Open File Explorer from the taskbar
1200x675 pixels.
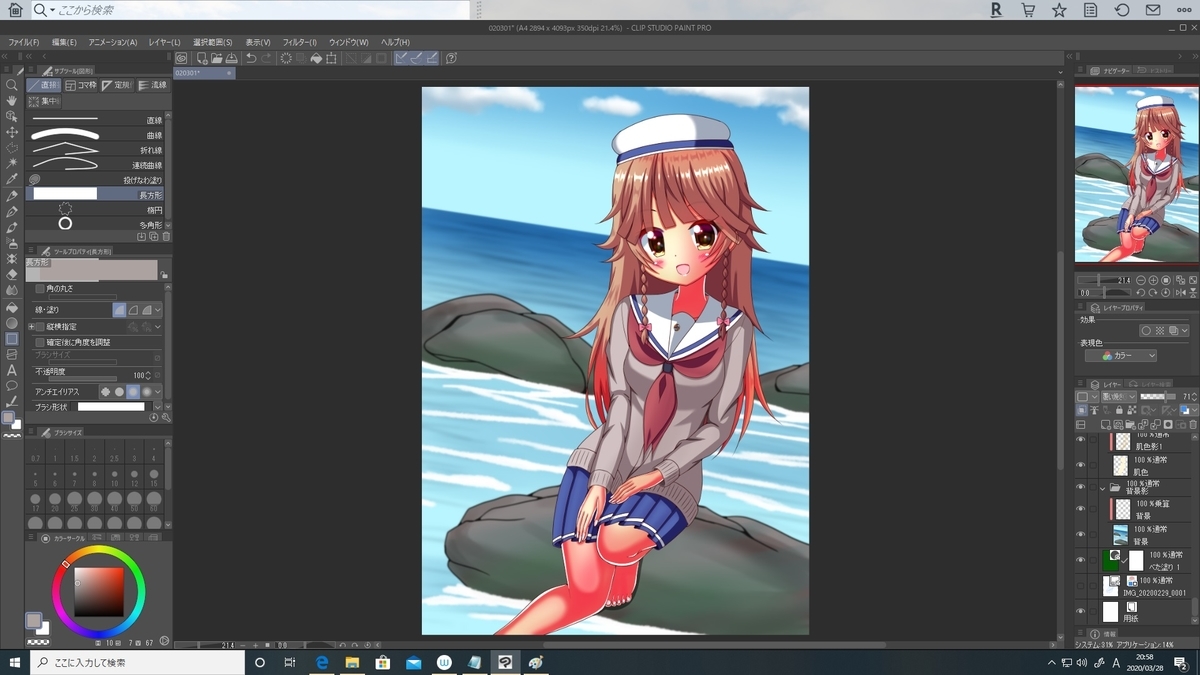tap(353, 662)
